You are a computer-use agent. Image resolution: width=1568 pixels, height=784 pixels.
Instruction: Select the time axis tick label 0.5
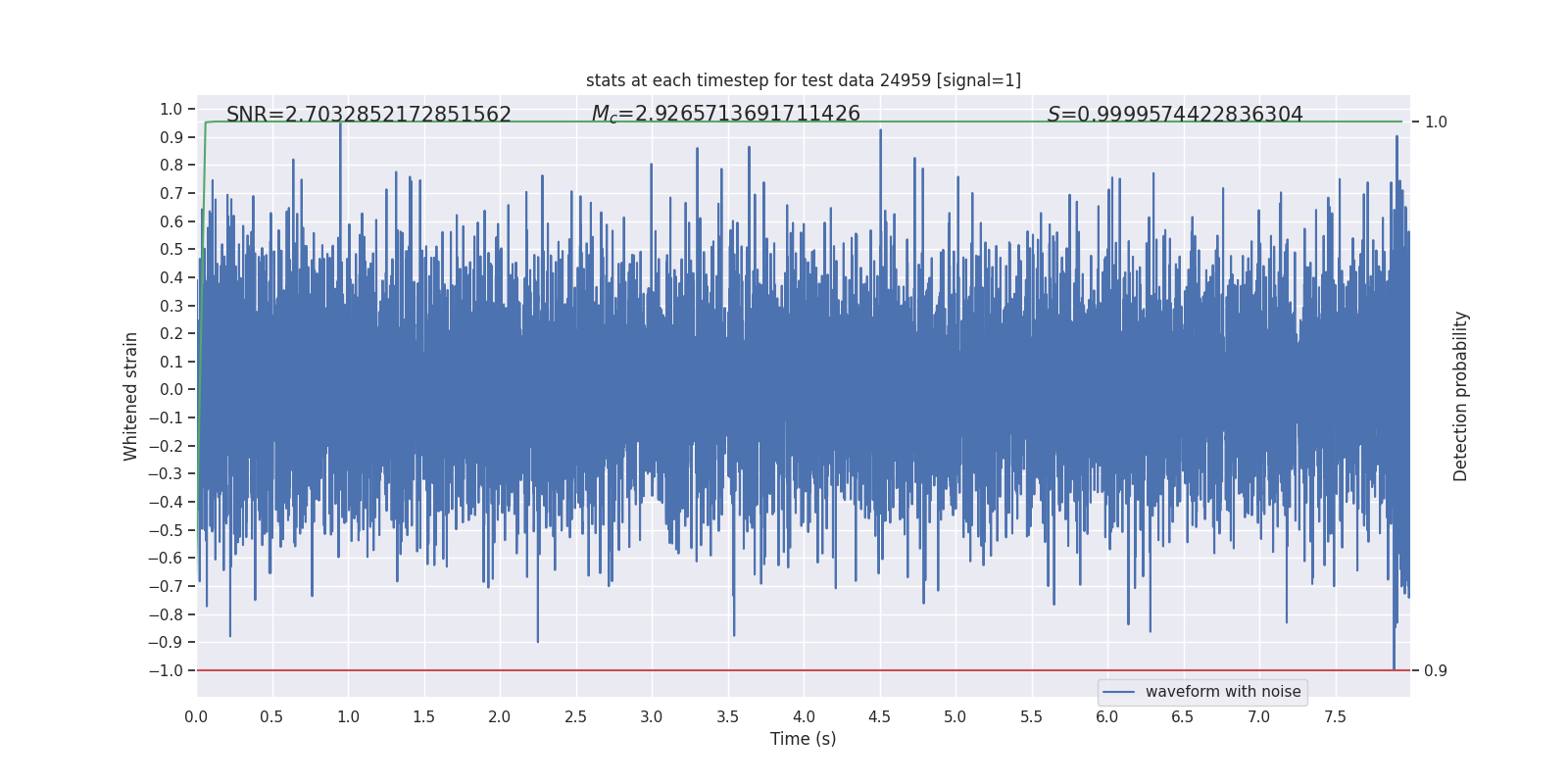point(271,716)
